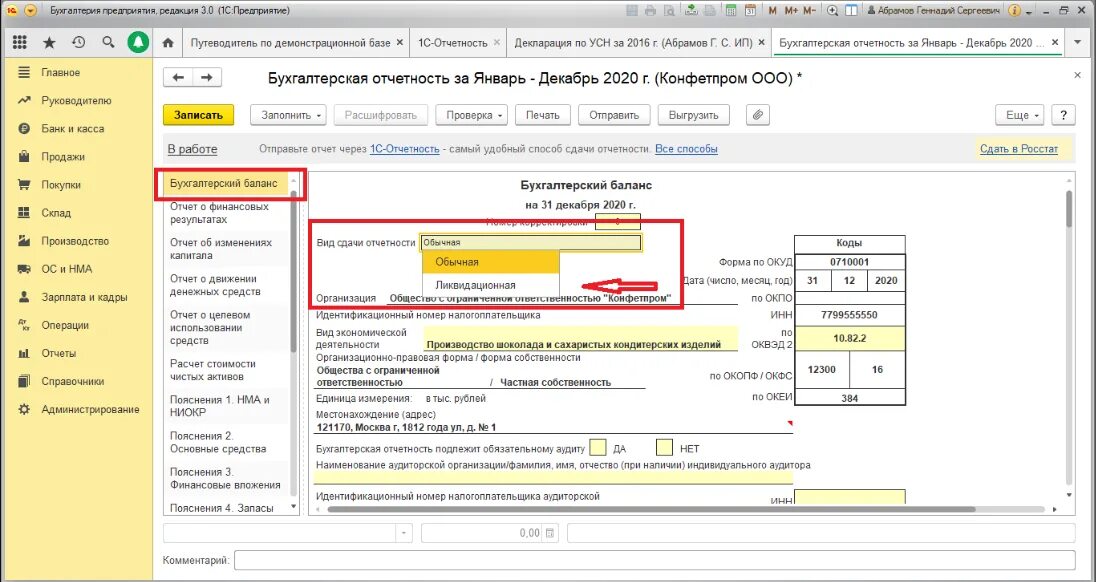
Task: Open the Справочники section
Action: point(72,381)
